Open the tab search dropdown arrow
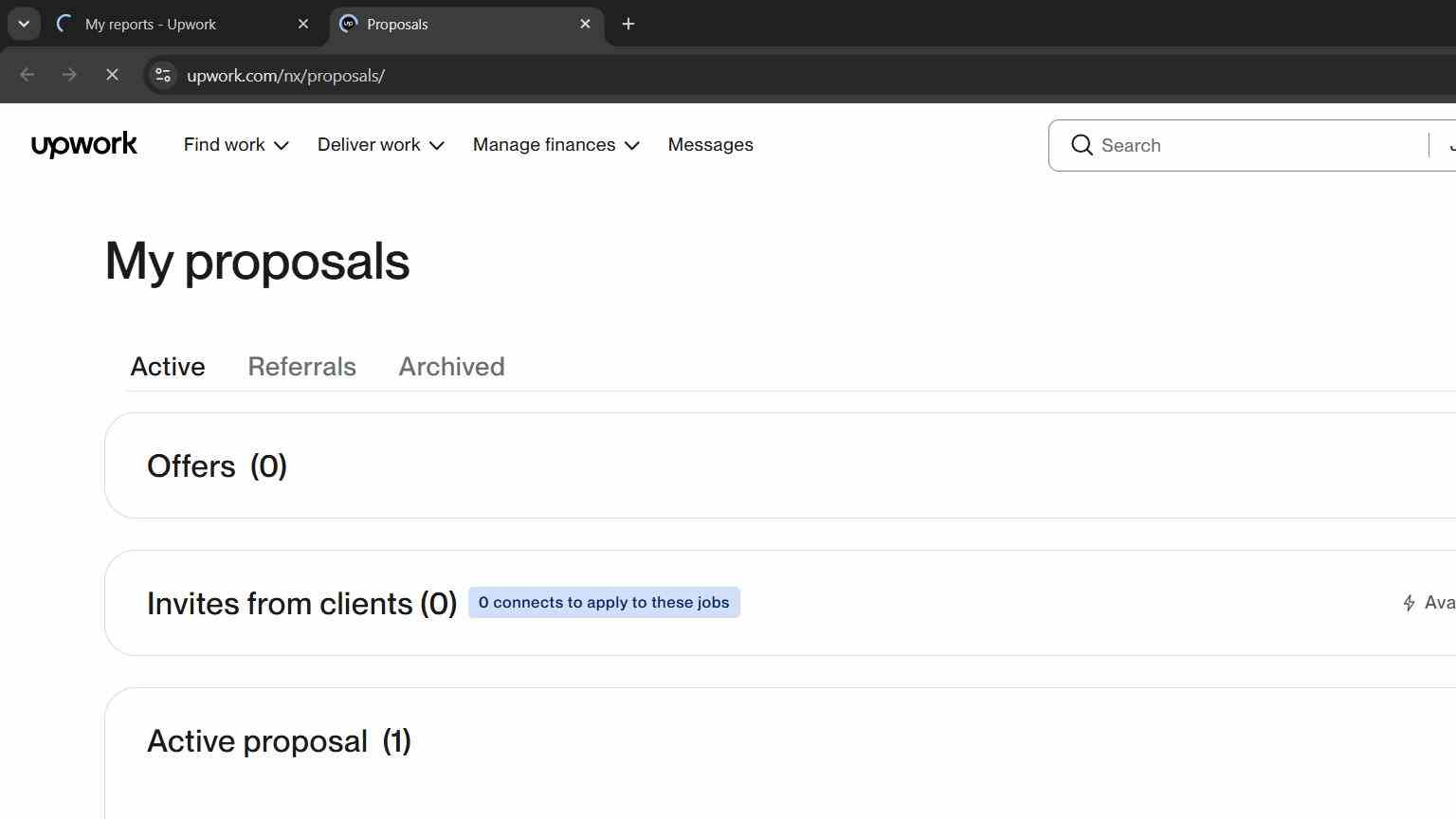 pos(24,24)
